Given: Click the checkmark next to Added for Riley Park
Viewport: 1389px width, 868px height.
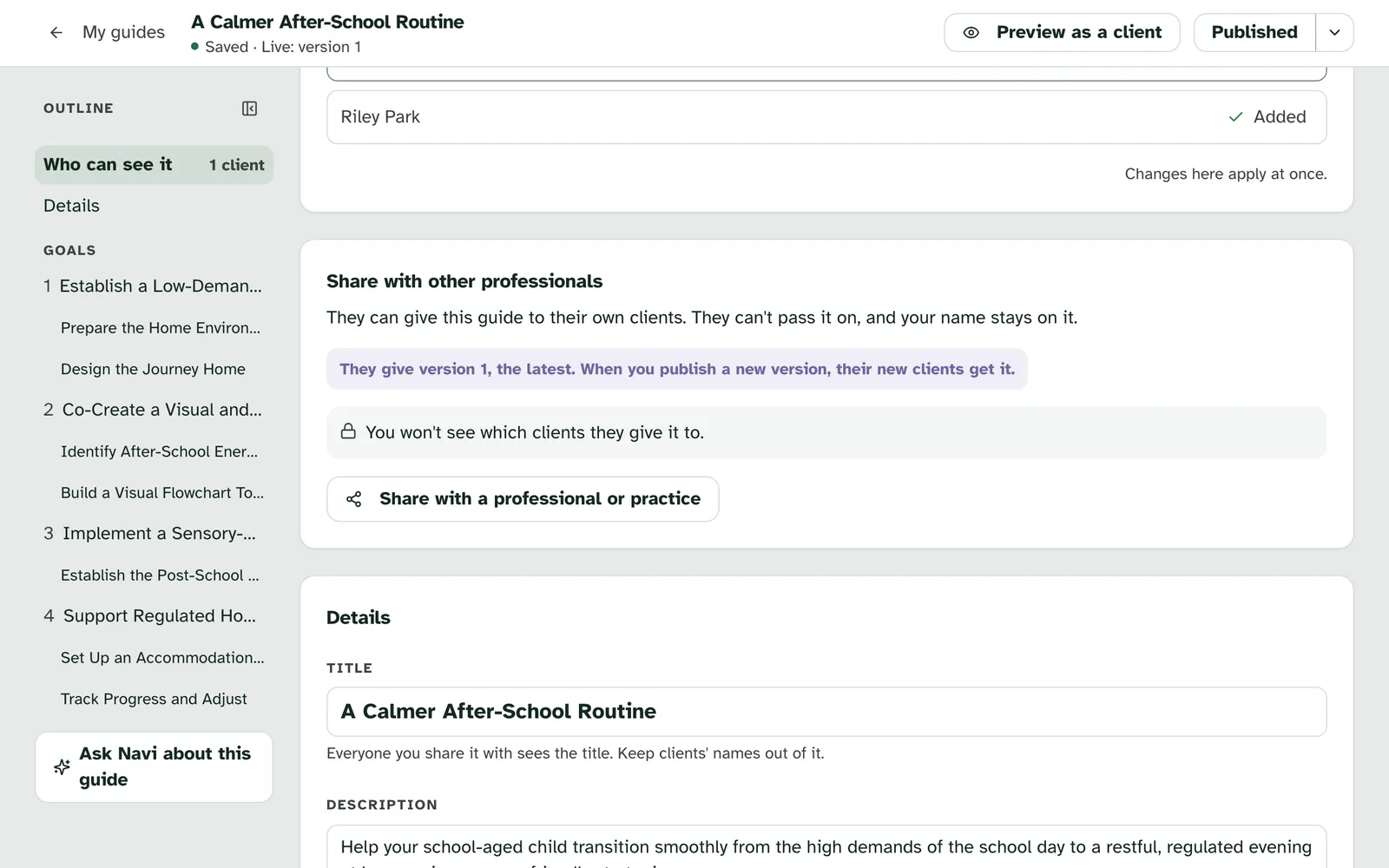Looking at the screenshot, I should pos(1235,117).
